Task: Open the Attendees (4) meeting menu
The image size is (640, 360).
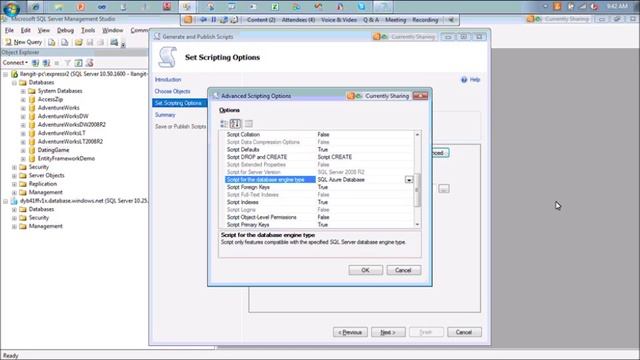Action: 298,20
